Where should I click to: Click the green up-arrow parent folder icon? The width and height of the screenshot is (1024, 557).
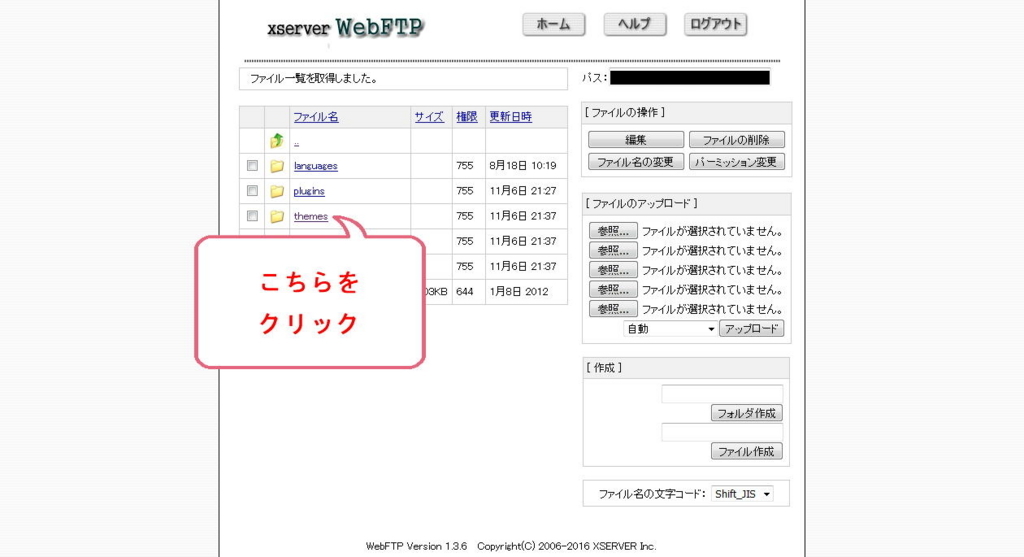pyautogui.click(x=277, y=140)
